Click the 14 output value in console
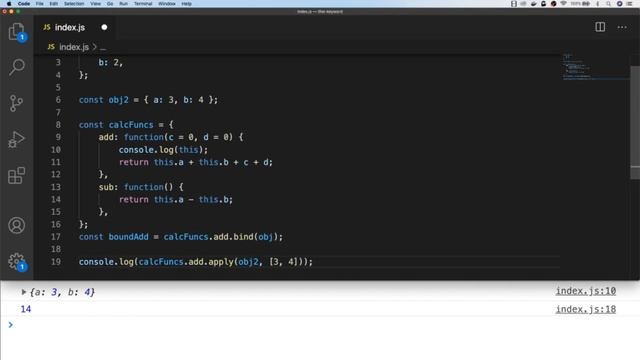The image size is (640, 360). [26, 309]
